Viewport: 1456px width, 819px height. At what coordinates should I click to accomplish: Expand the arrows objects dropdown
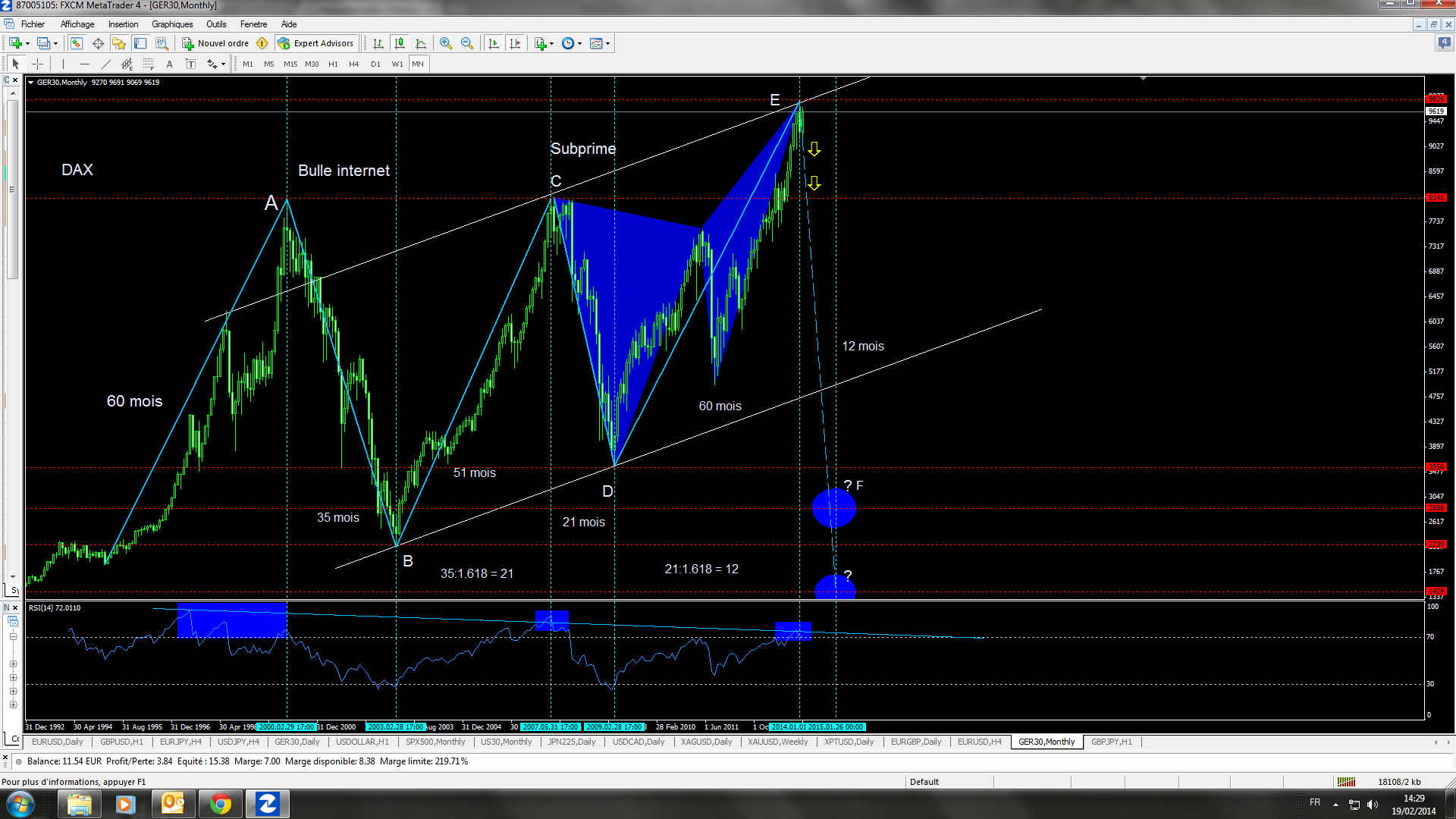pos(223,64)
